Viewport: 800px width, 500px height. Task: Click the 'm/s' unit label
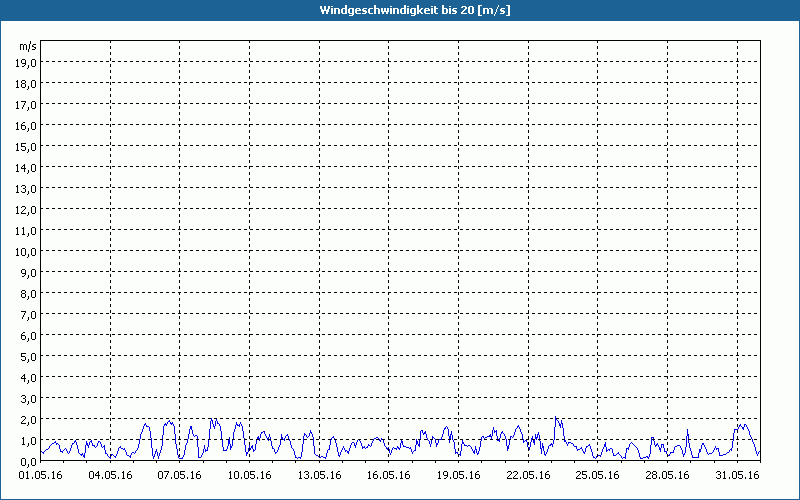pos(28,46)
